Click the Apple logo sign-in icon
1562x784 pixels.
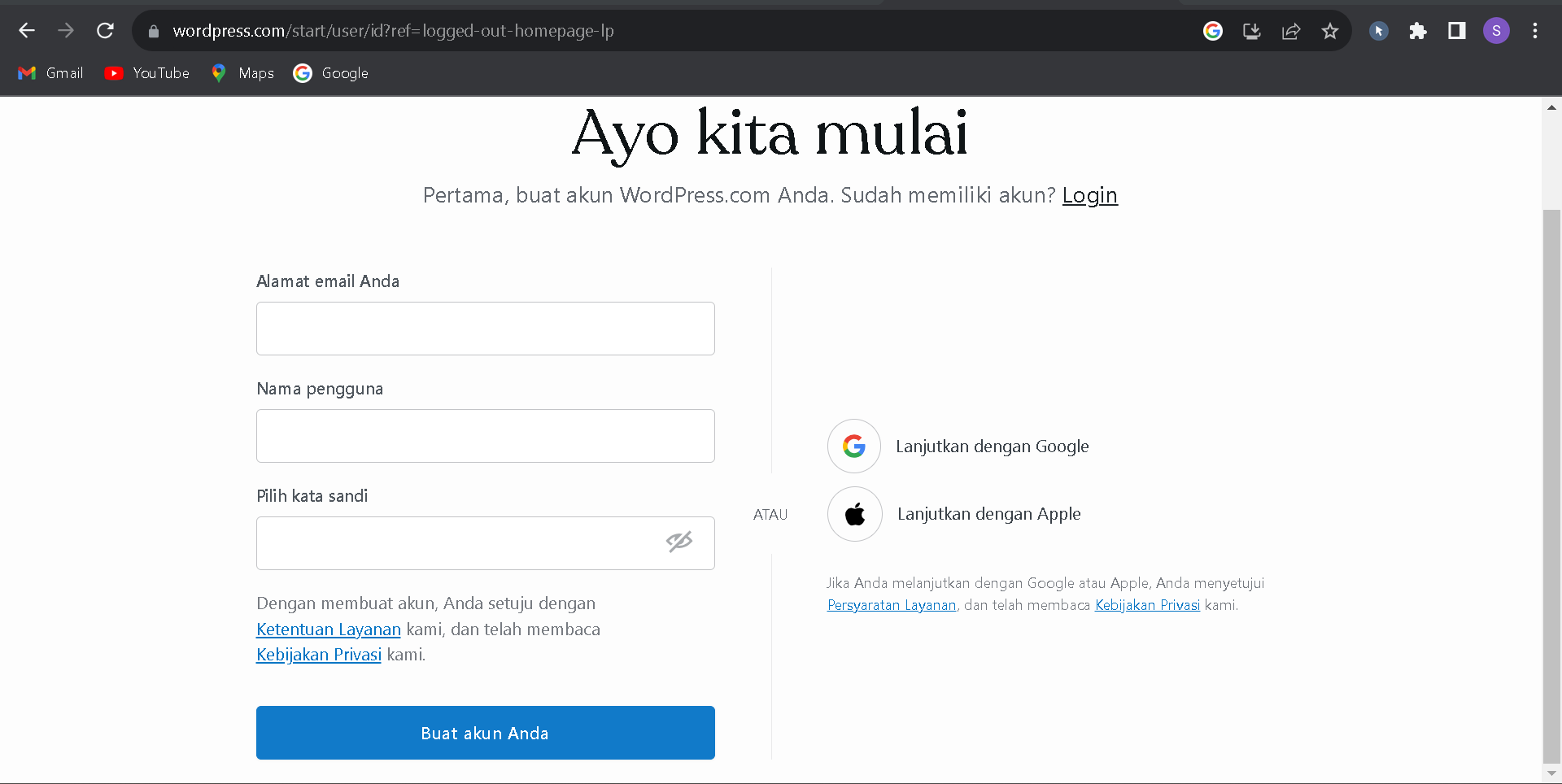click(855, 514)
